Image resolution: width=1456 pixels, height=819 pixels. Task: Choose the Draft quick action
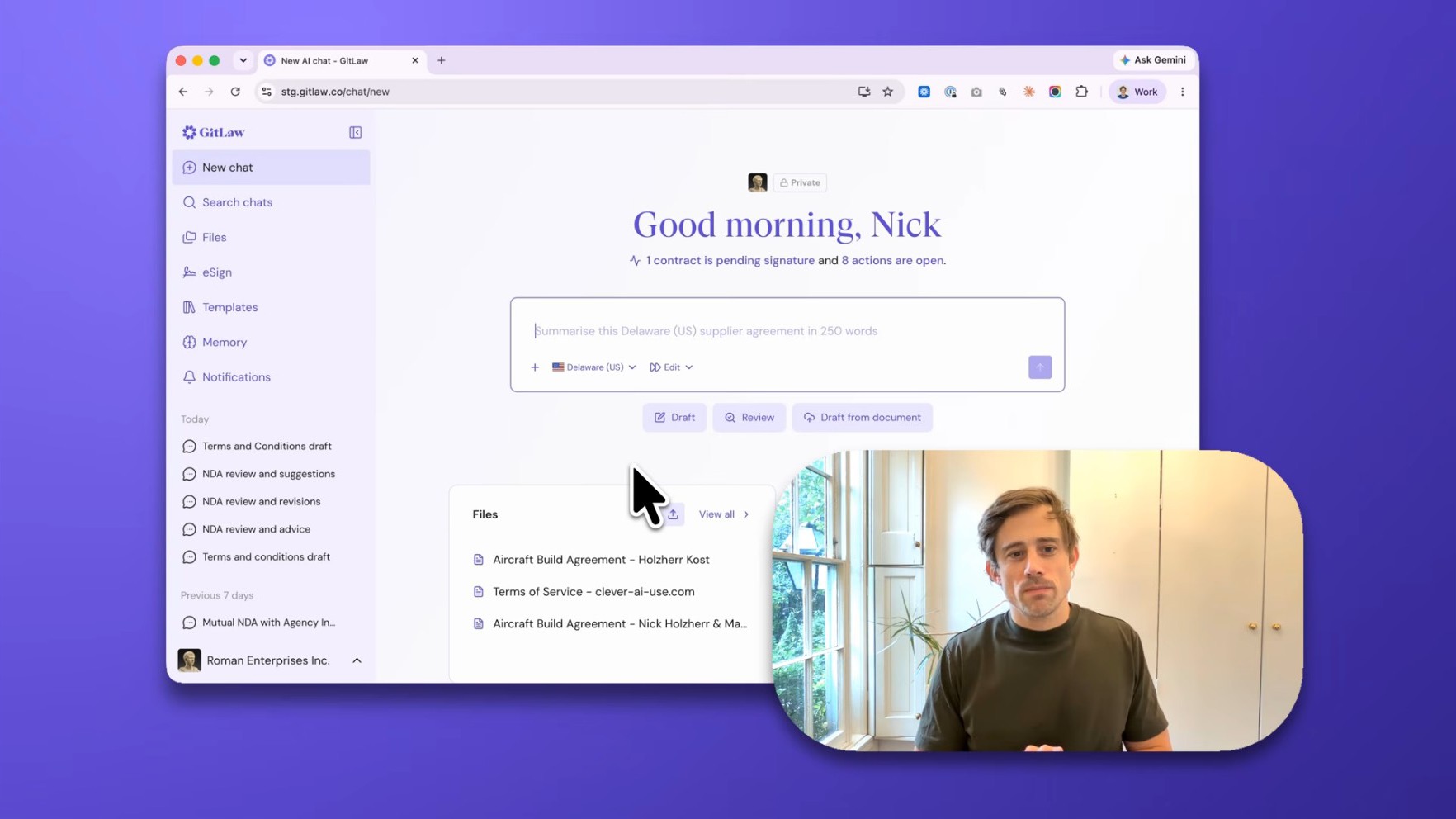(674, 418)
